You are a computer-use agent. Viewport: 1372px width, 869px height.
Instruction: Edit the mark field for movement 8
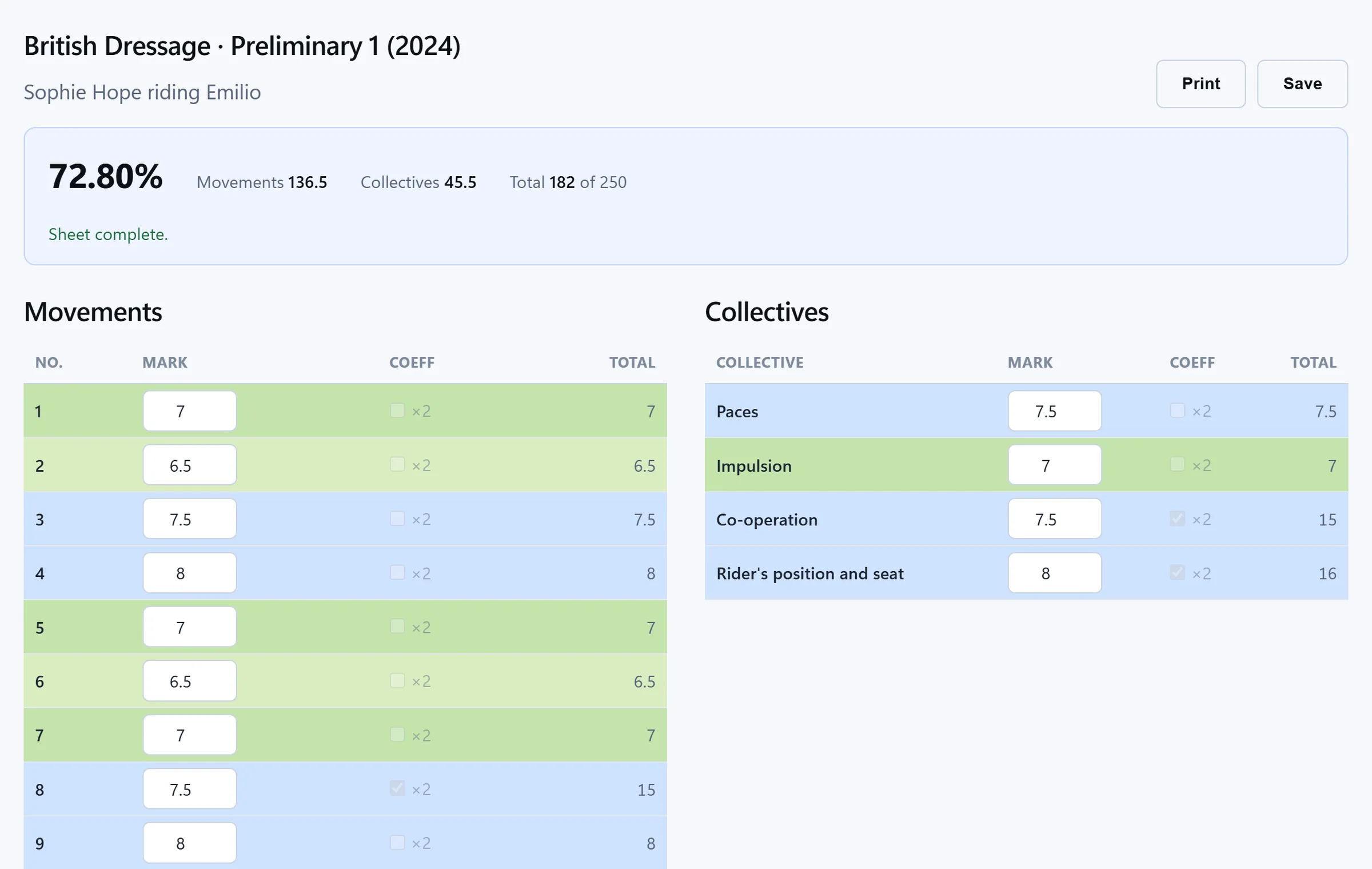point(190,789)
